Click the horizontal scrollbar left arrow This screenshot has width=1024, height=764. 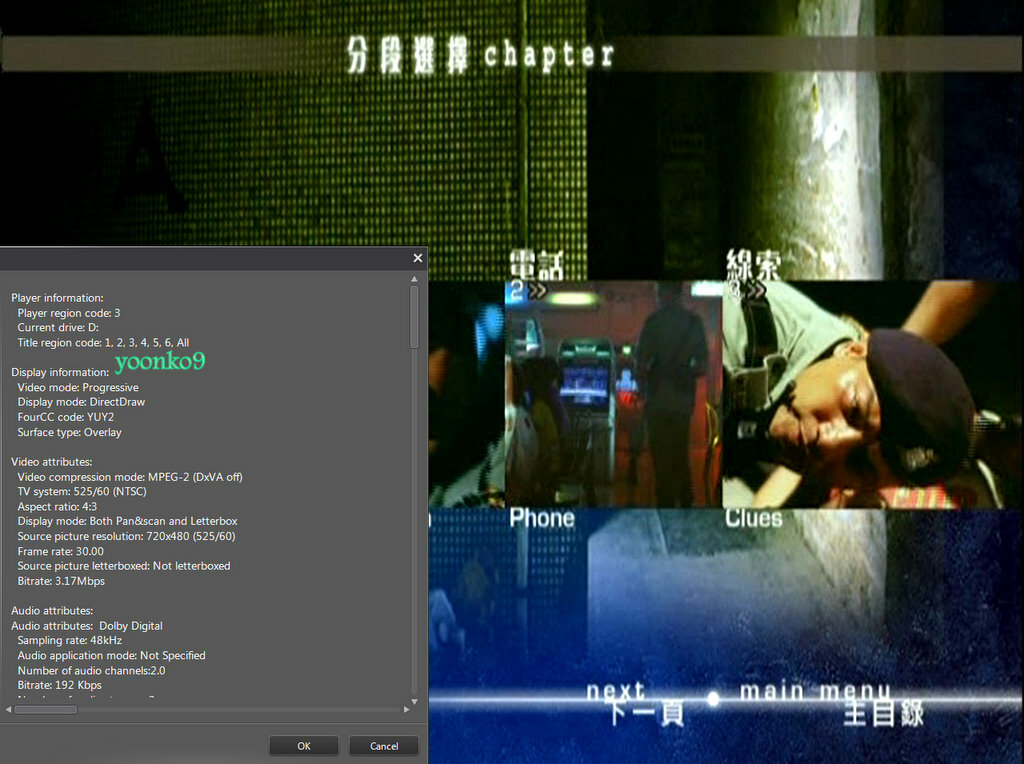[x=8, y=710]
